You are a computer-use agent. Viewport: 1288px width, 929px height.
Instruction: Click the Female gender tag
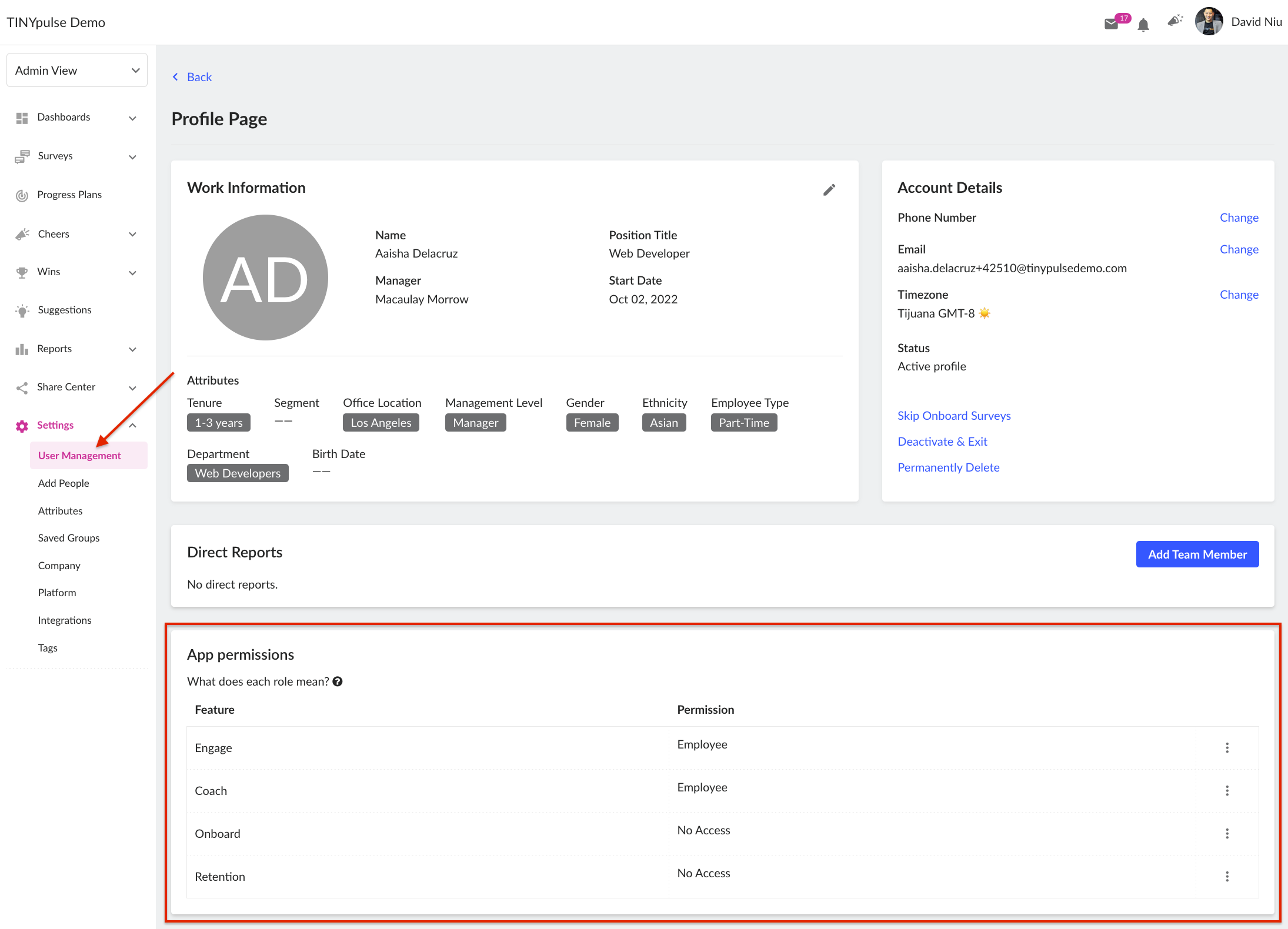[x=592, y=423]
